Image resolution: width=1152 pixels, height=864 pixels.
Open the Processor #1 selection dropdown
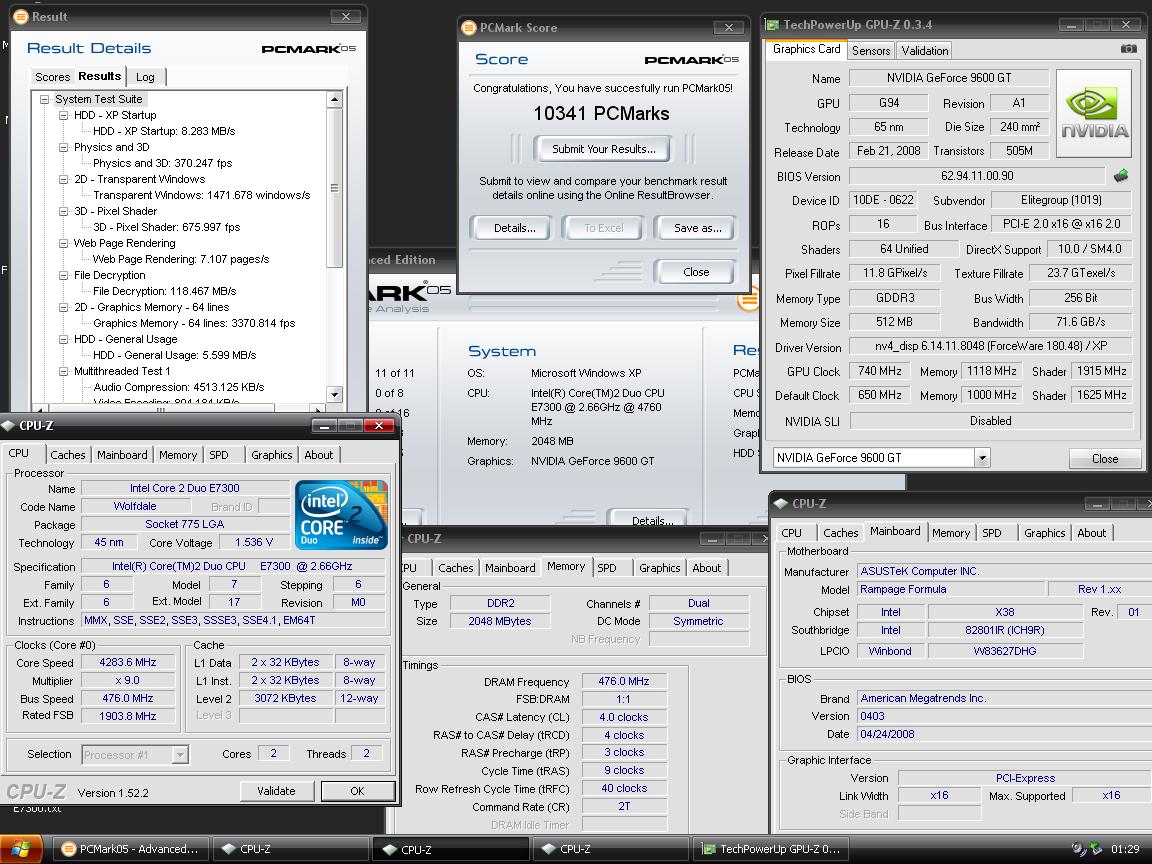[181, 755]
